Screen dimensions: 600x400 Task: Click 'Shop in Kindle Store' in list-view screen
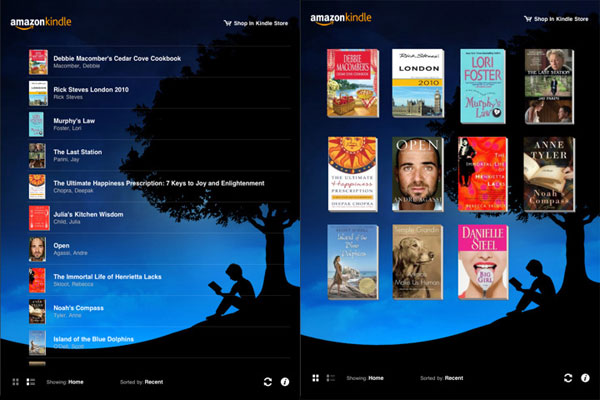260,22
